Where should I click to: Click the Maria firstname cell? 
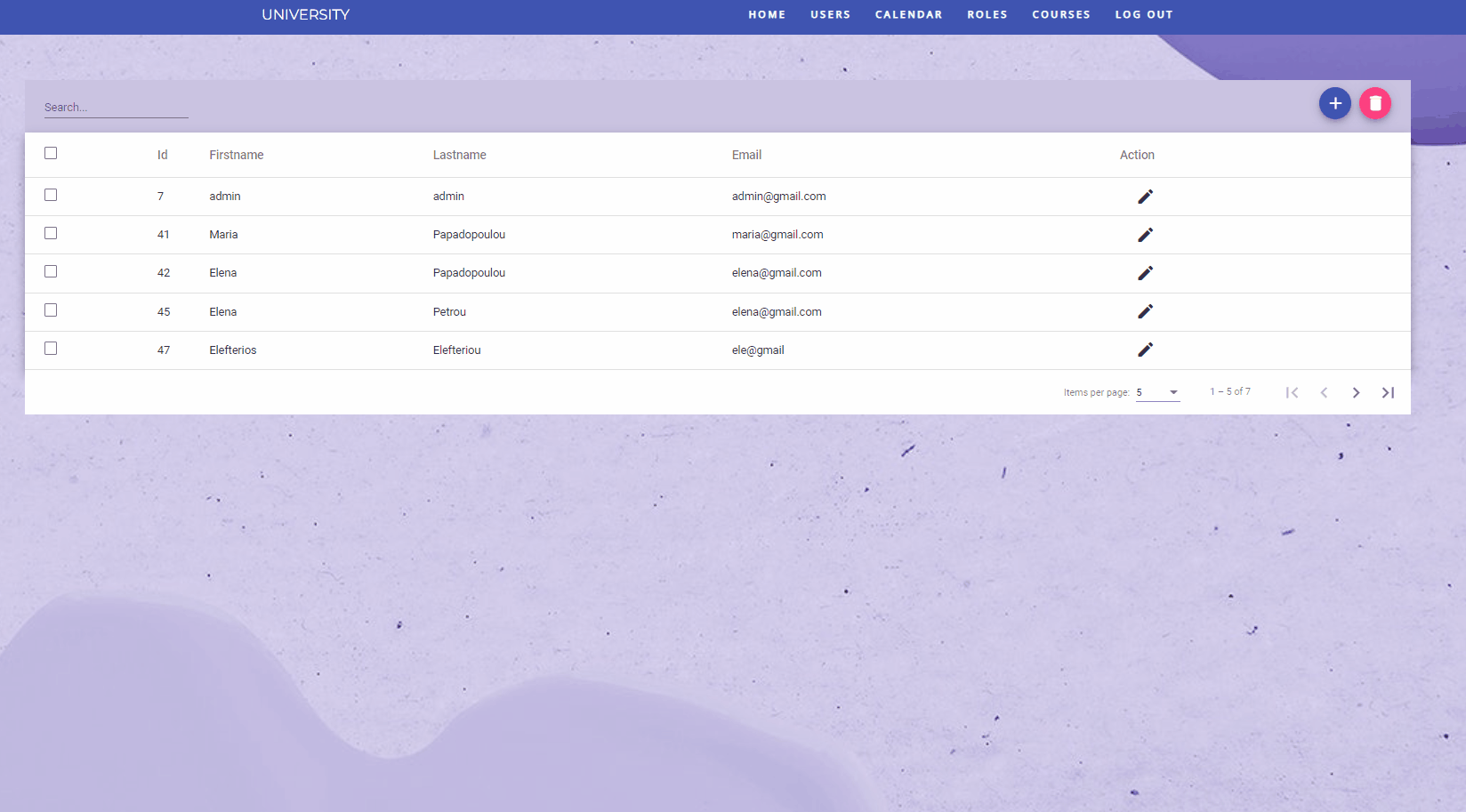pyautogui.click(x=223, y=235)
